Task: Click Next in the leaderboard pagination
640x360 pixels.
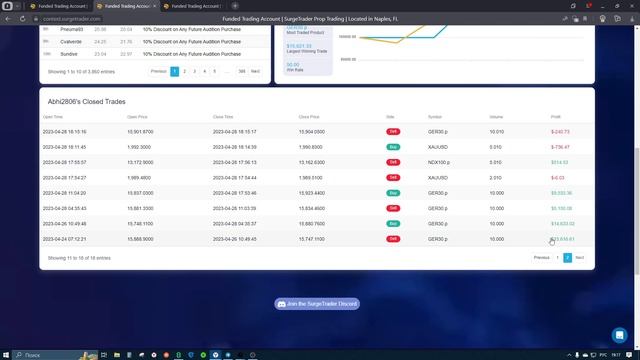Action: coord(255,71)
